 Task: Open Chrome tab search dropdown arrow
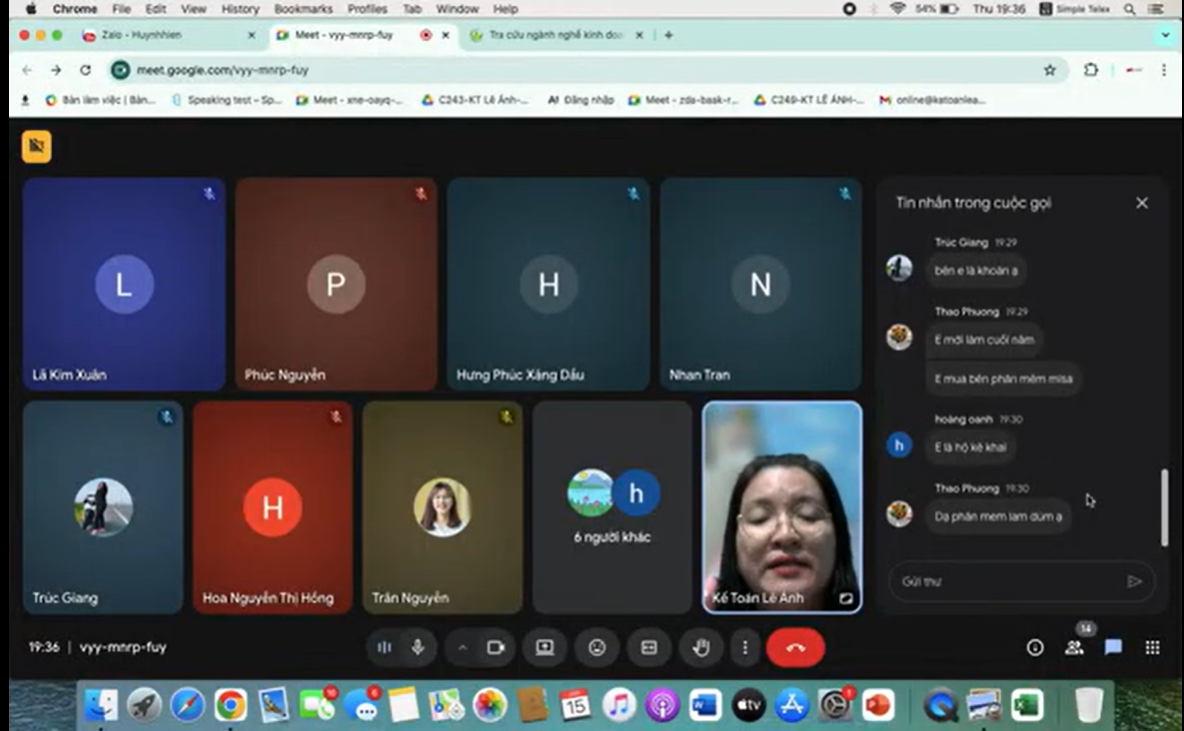1165,35
